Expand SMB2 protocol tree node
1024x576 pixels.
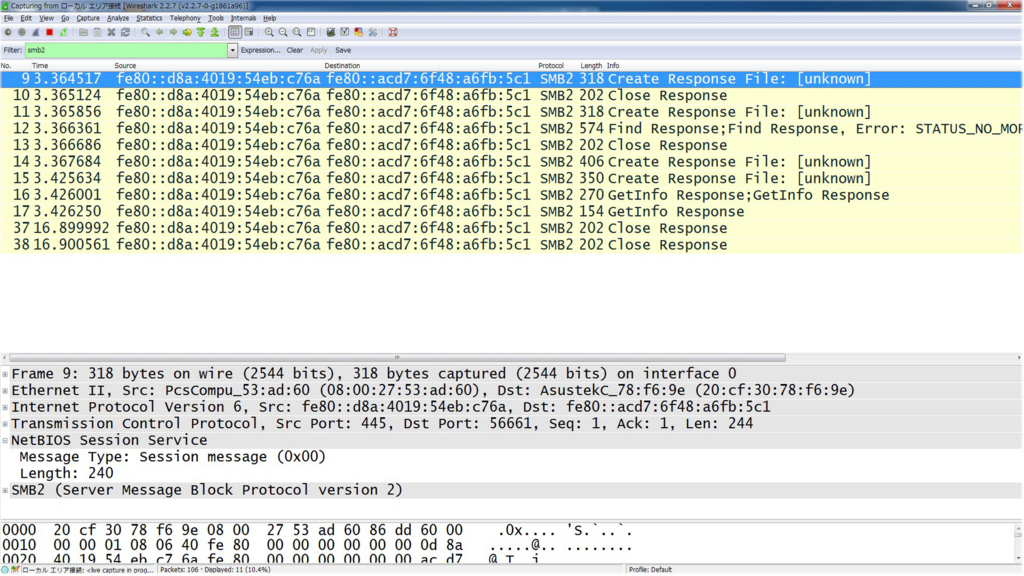pyautogui.click(x=5, y=490)
